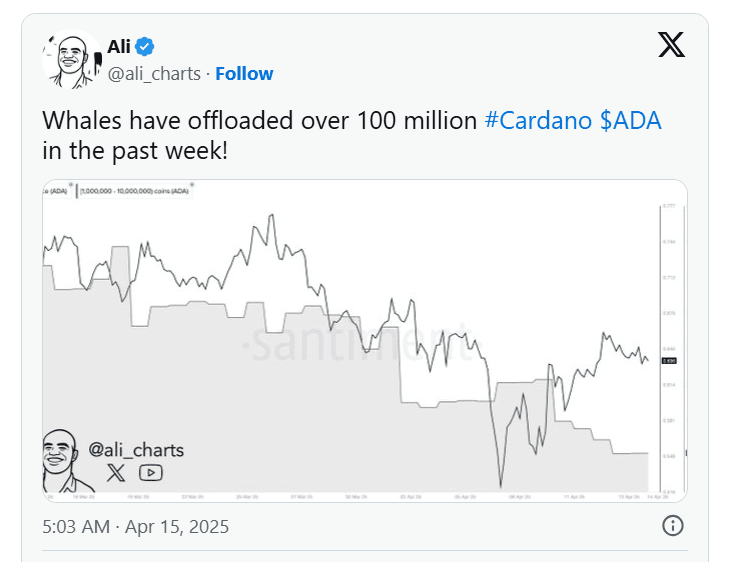Click the info icon beside the timestamp
This screenshot has height=562, width=734.
click(673, 526)
